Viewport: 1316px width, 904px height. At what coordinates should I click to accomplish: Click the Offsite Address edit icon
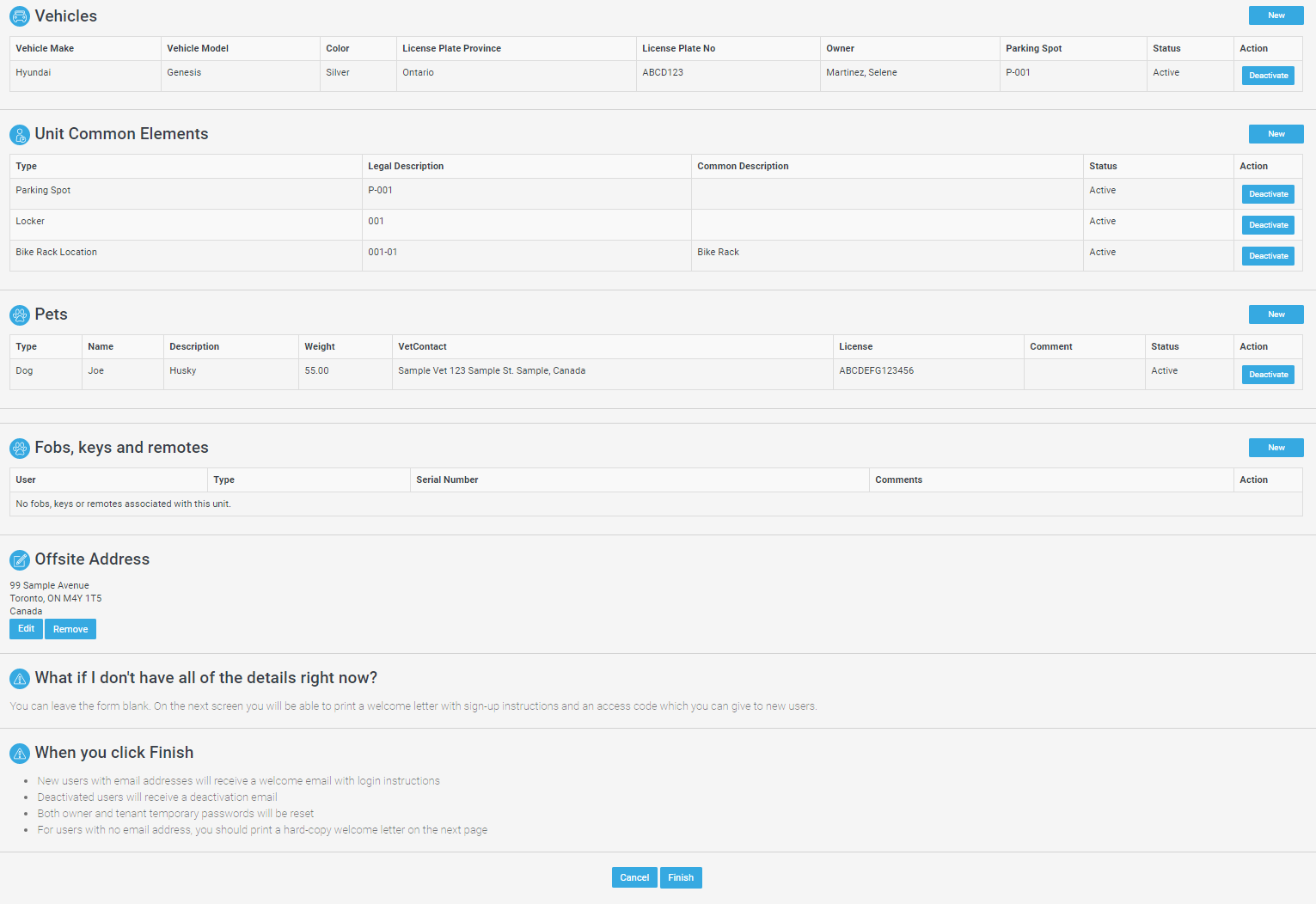pos(19,559)
